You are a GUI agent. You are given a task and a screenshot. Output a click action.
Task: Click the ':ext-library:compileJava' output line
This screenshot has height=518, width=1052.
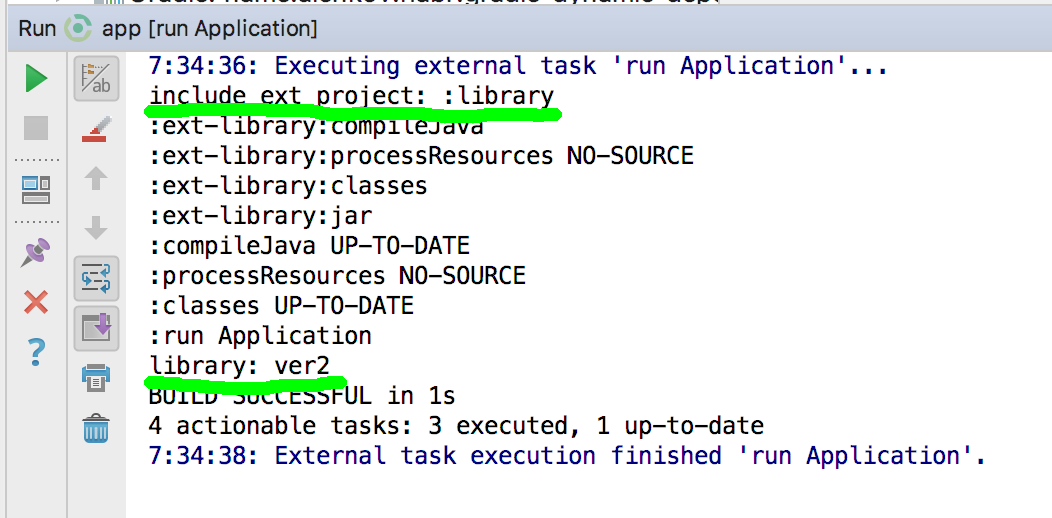click(316, 127)
